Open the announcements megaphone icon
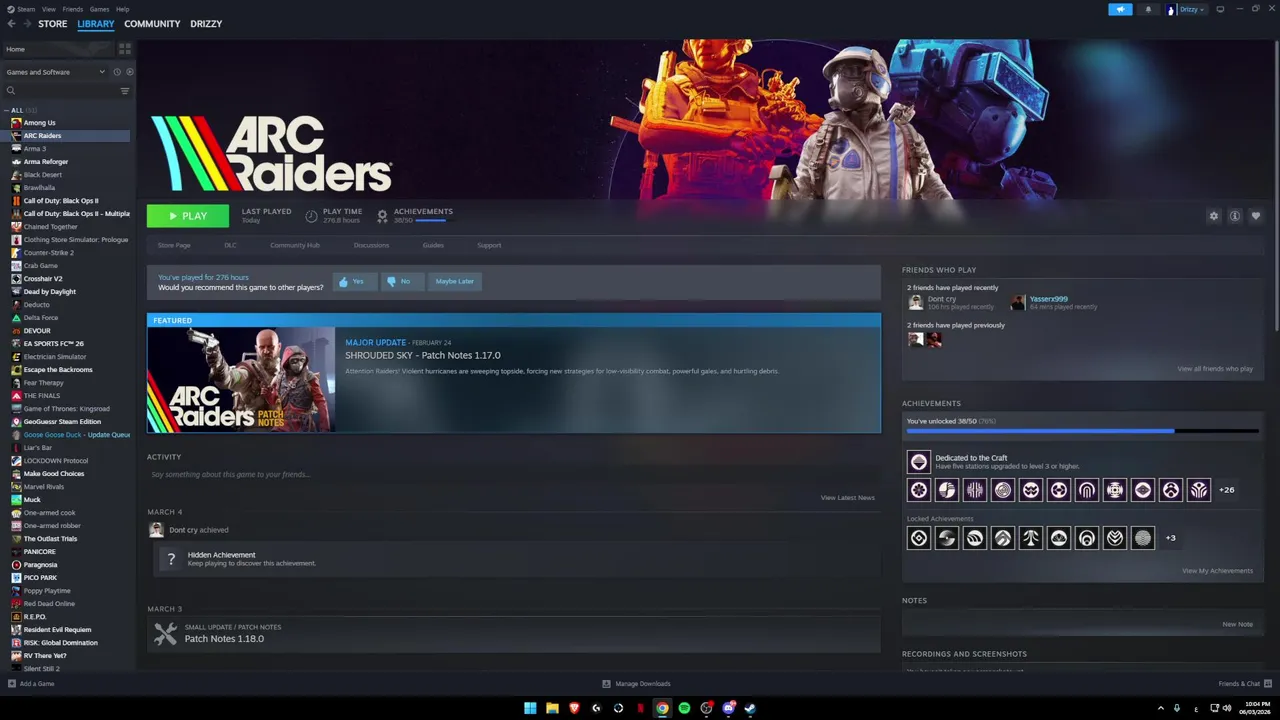1280x720 pixels. point(1120,9)
